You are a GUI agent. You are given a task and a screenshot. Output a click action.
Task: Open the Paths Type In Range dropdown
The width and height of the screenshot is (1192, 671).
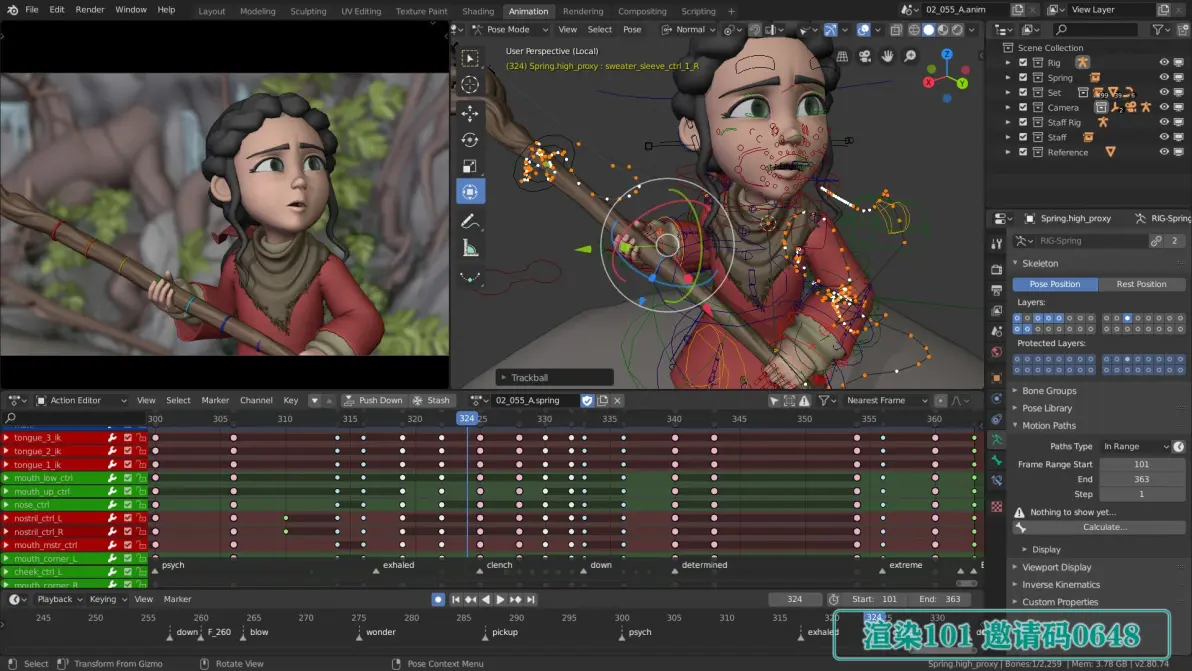1136,447
